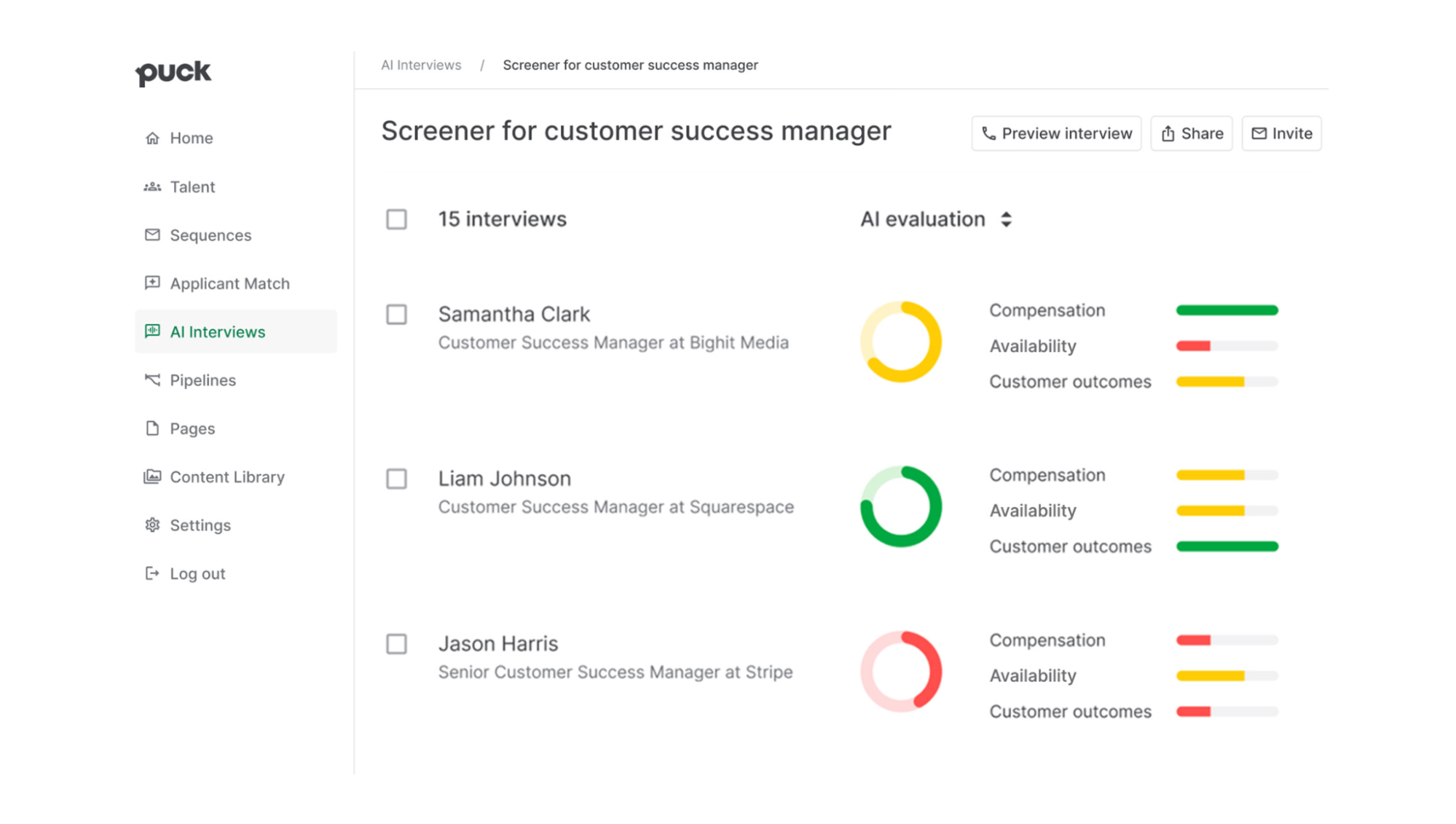Click the Pipelines icon in sidebar
The height and width of the screenshot is (824, 1456).
151,380
